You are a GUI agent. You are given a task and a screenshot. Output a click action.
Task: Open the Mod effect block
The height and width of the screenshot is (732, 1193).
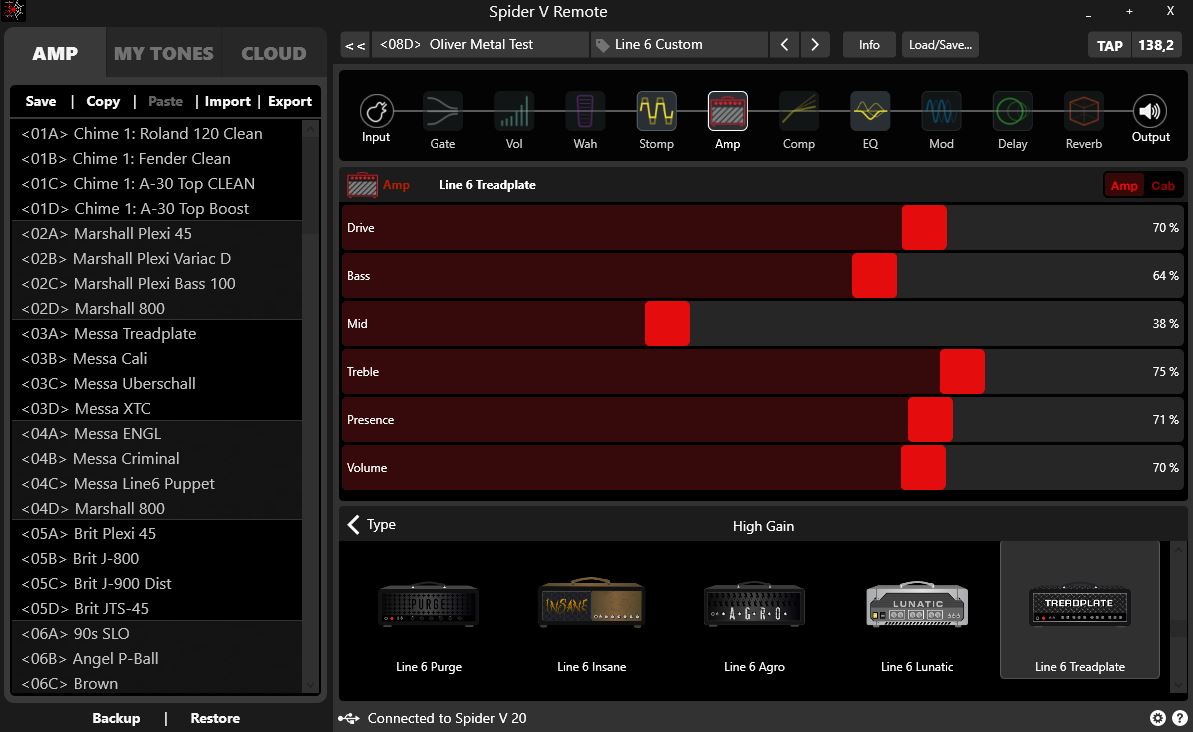941,111
